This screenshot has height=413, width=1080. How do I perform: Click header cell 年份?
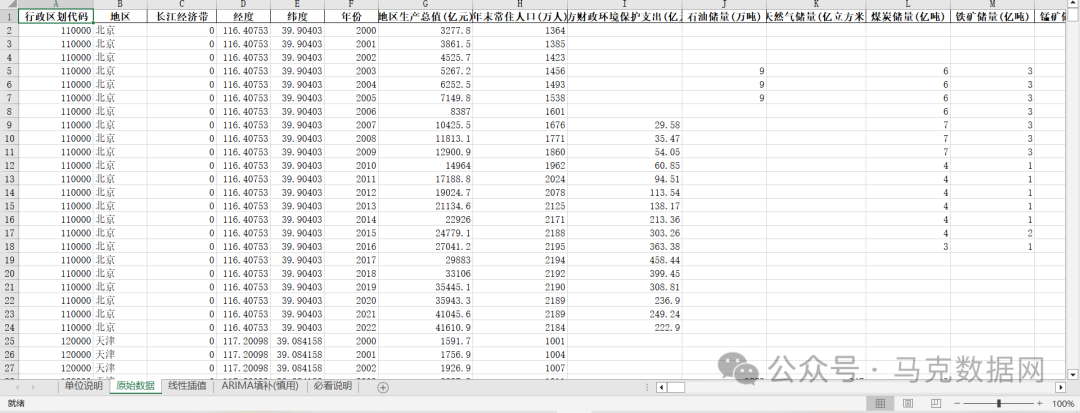click(x=351, y=17)
